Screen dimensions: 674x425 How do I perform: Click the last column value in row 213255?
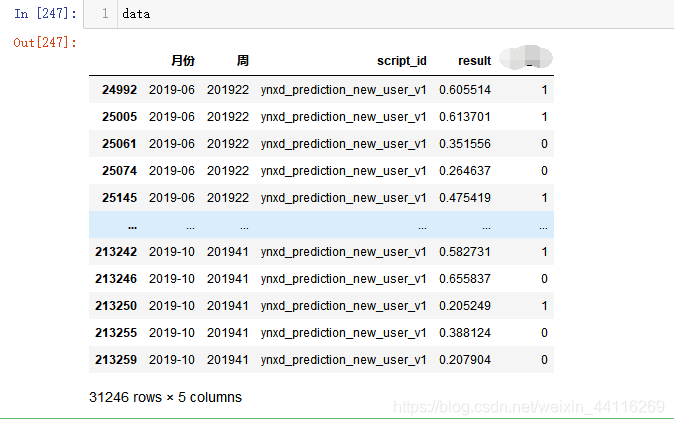pos(544,333)
